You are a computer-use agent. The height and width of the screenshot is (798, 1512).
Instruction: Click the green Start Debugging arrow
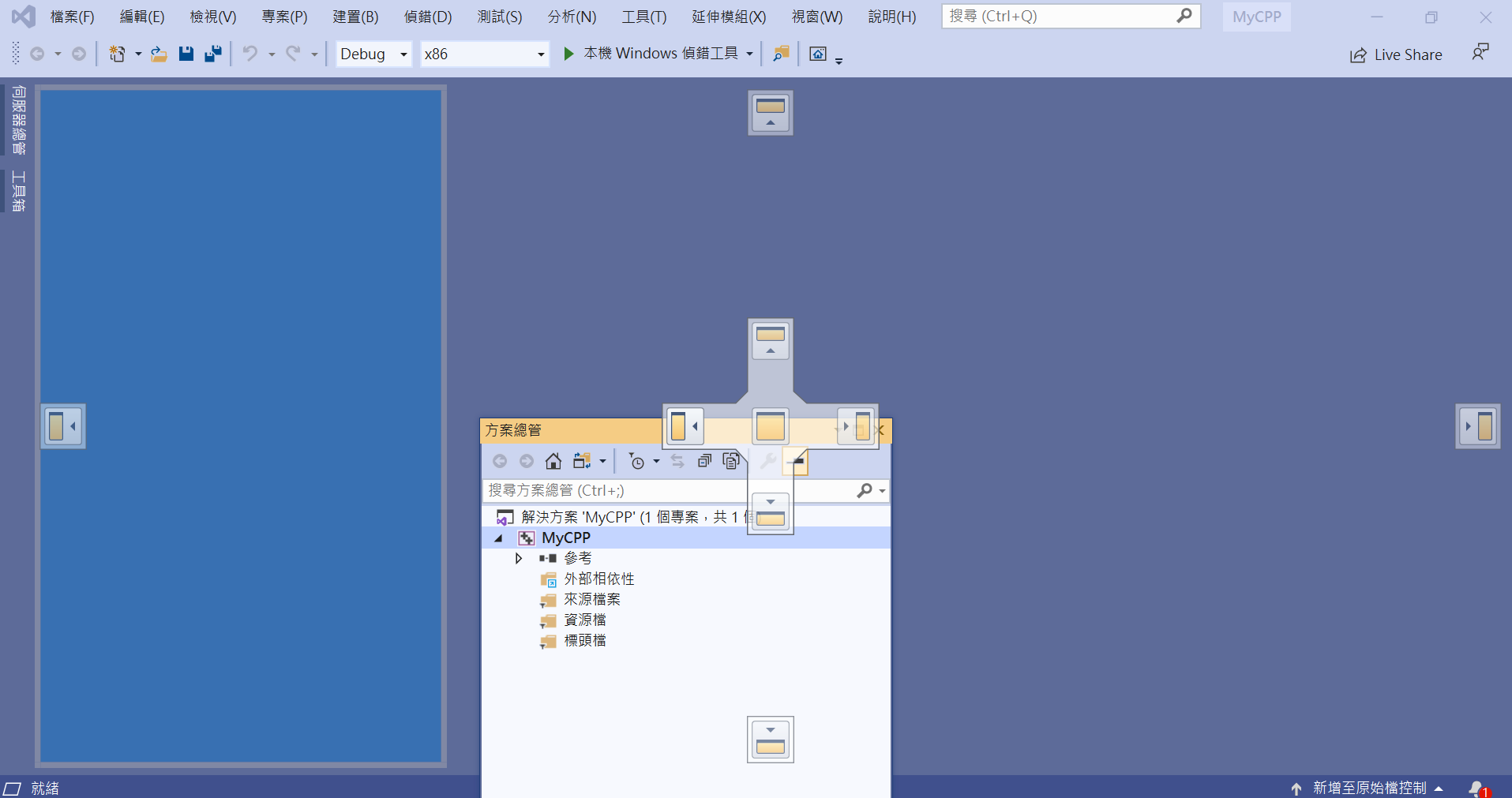[568, 54]
